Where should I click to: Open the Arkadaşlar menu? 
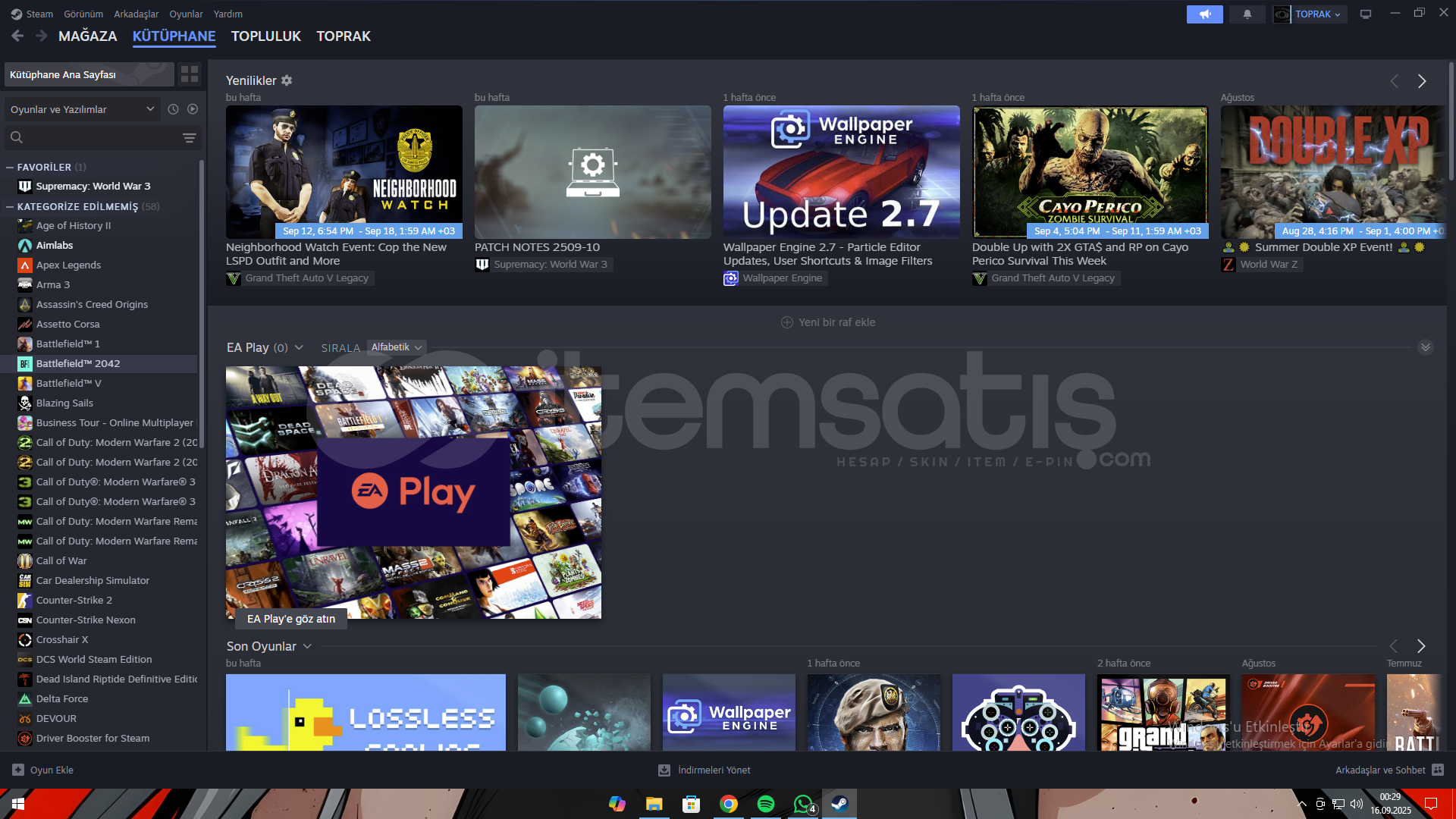pos(136,14)
